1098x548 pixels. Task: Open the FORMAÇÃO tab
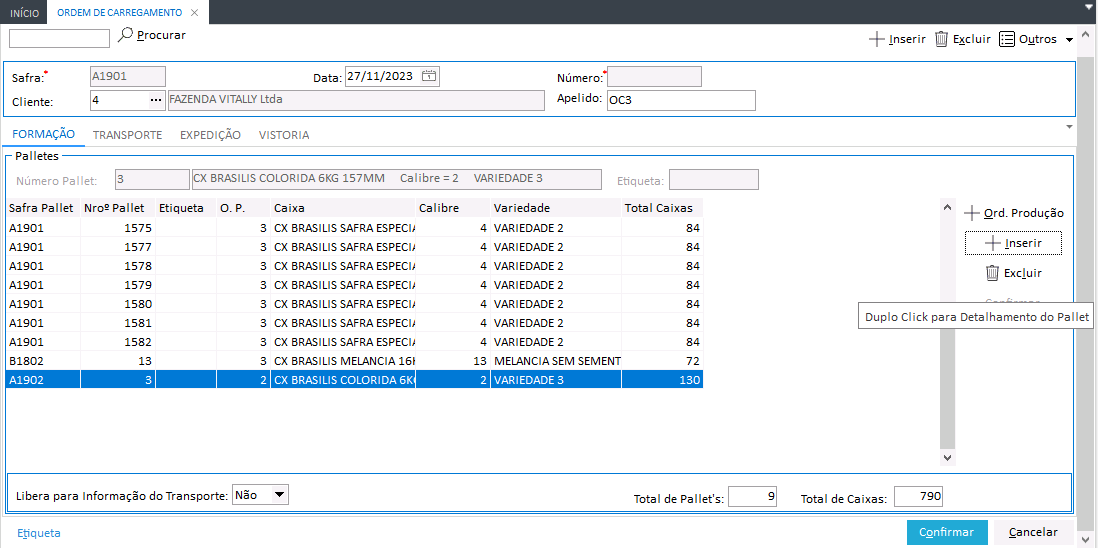point(43,134)
